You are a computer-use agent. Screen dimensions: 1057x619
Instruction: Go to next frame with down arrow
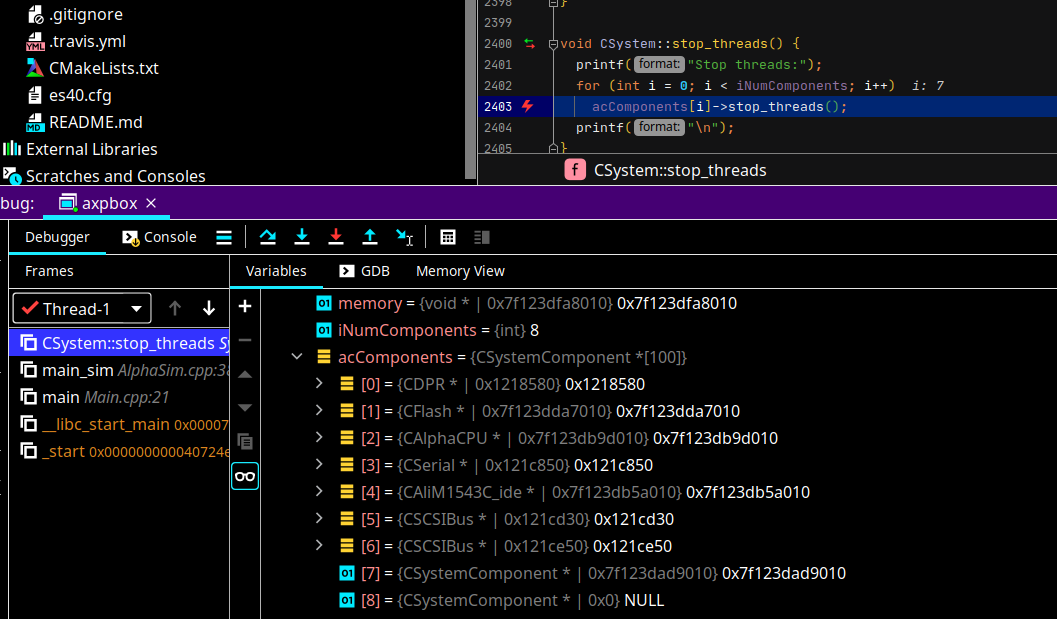pyautogui.click(x=209, y=309)
